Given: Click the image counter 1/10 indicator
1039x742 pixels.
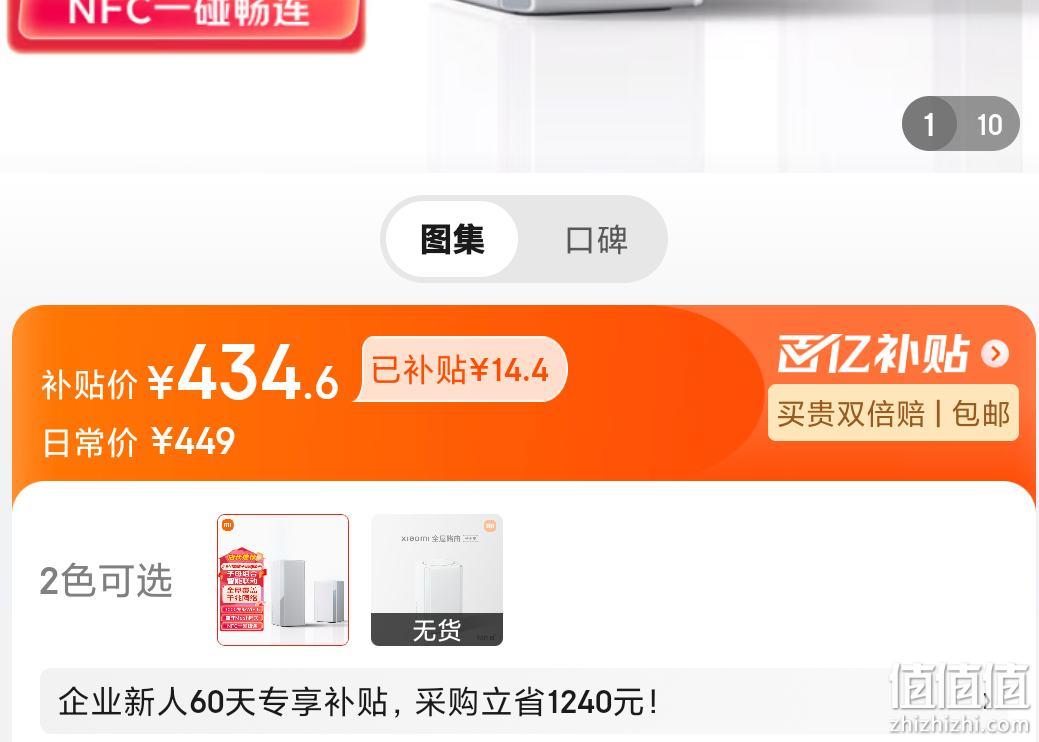Looking at the screenshot, I should pyautogui.click(x=960, y=124).
